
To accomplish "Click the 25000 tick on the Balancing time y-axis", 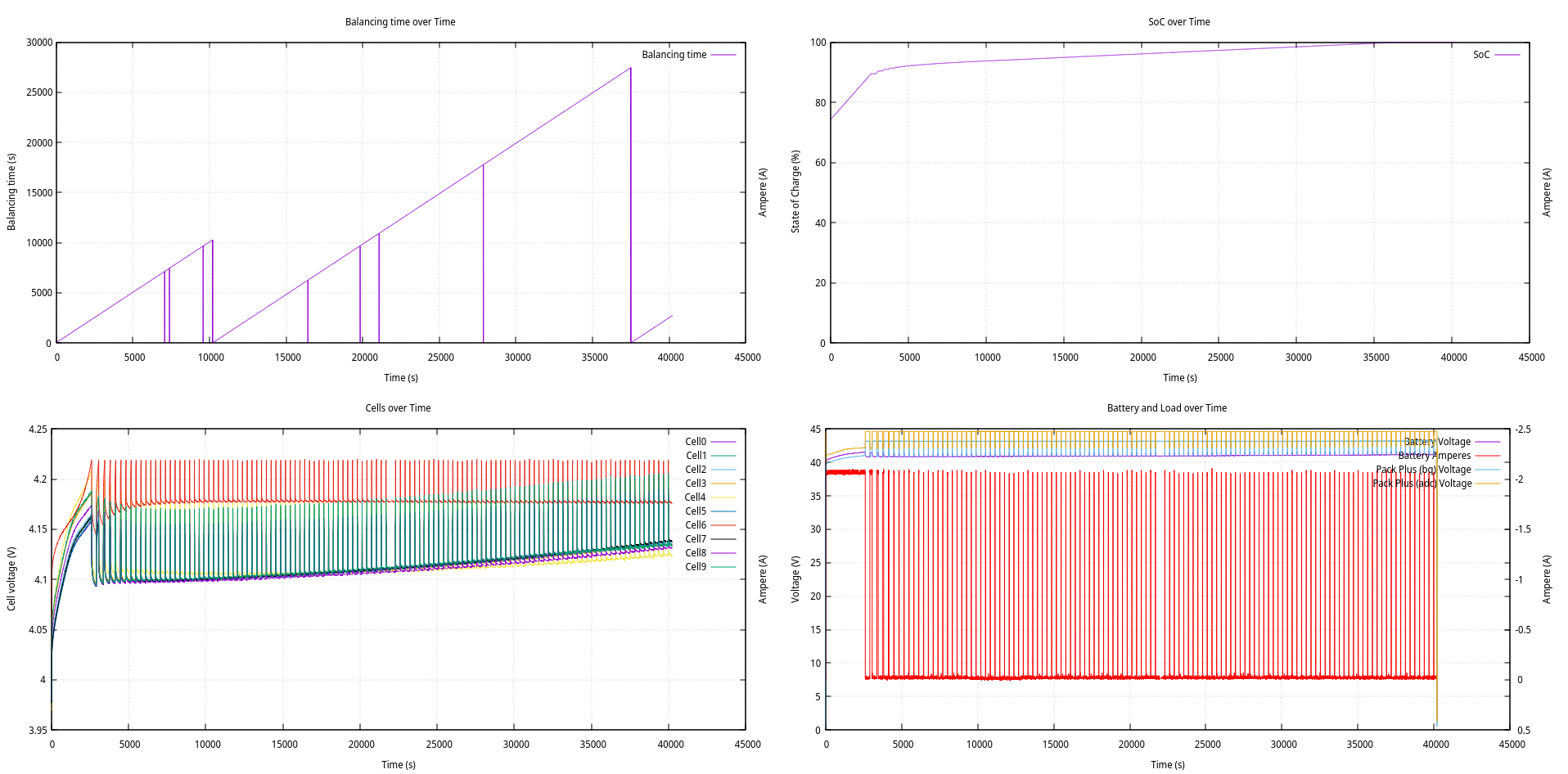I will 39,92.
